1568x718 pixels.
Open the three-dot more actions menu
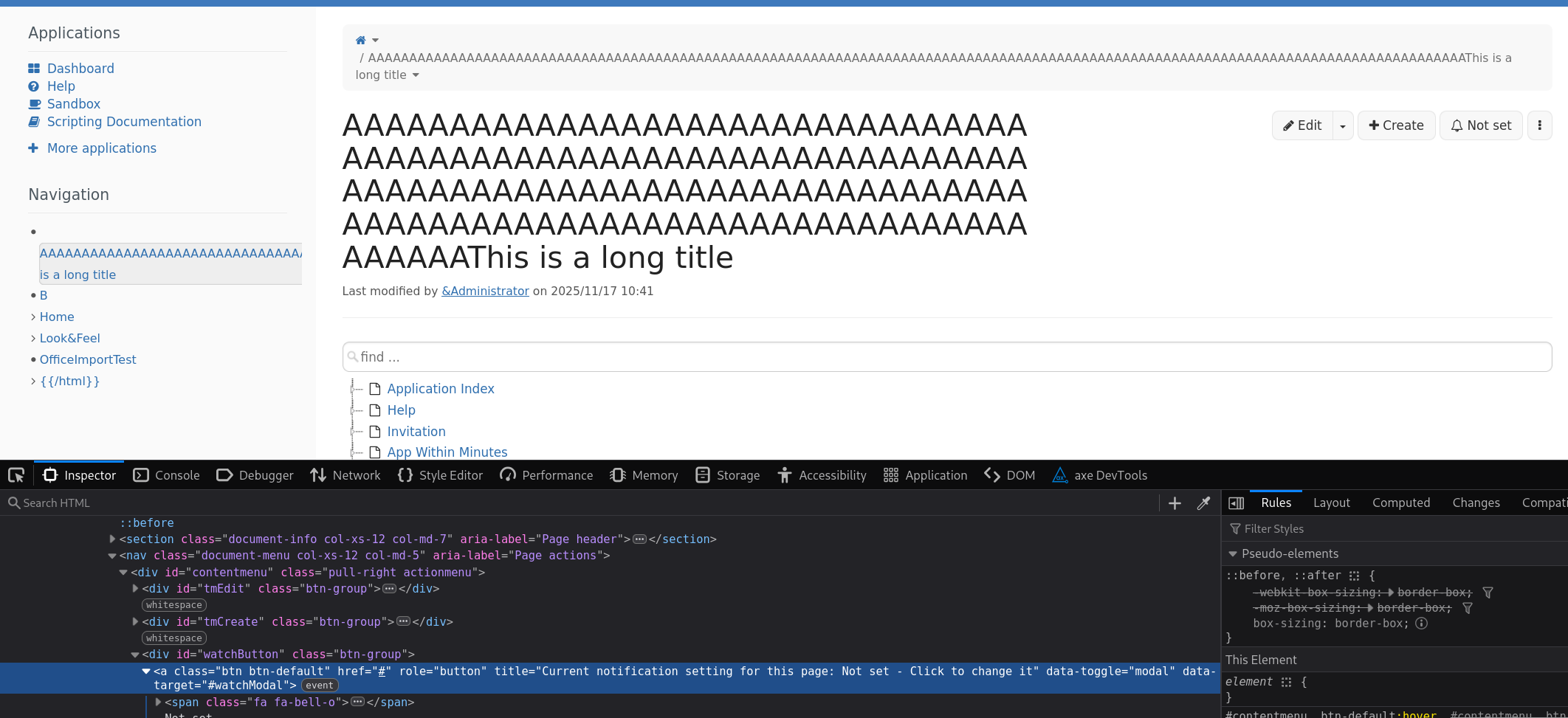[1539, 125]
